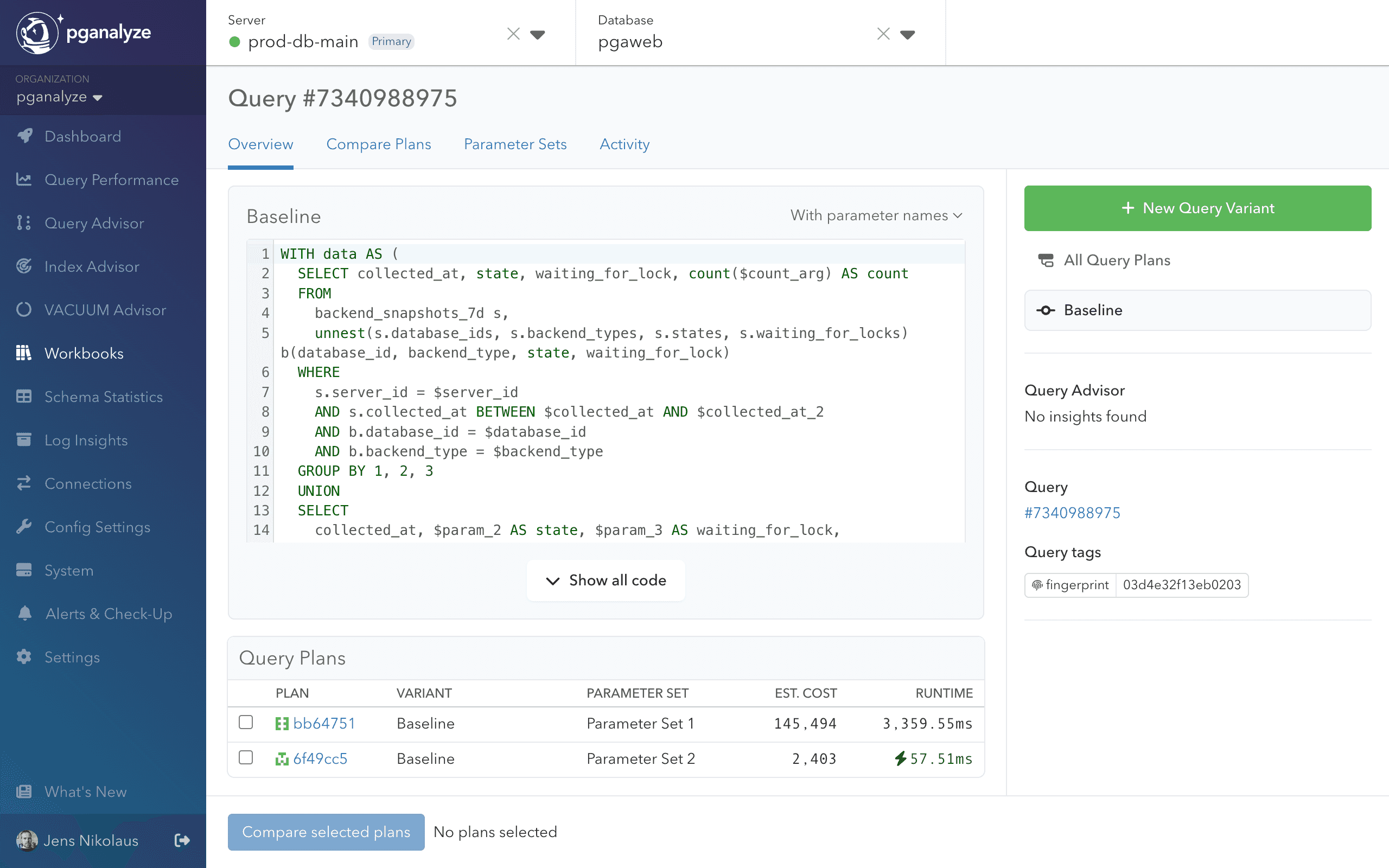The image size is (1389, 868).
Task: Click the Alerts & Check-Up bell icon
Action: [24, 614]
